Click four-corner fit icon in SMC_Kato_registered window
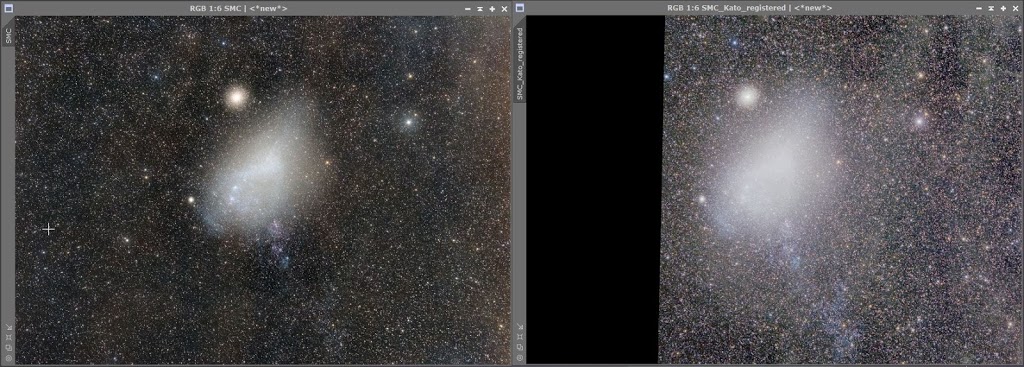Screen dimensions: 1024x367 click(520, 338)
